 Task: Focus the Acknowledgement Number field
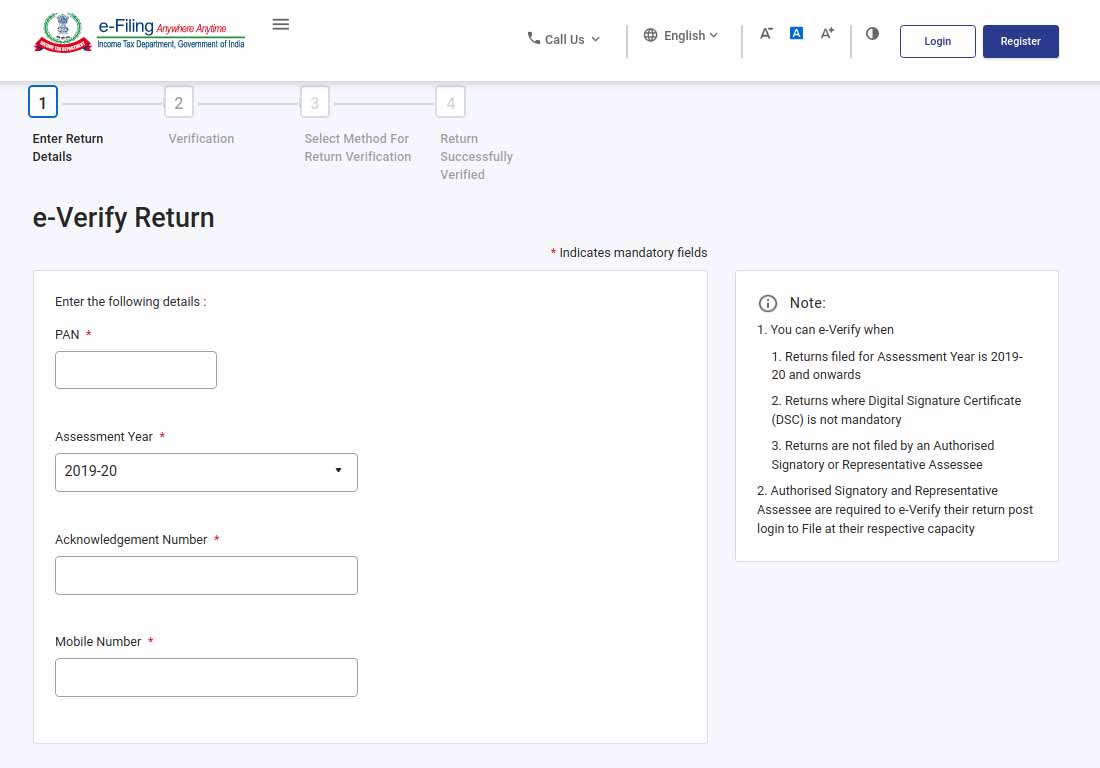click(x=206, y=576)
